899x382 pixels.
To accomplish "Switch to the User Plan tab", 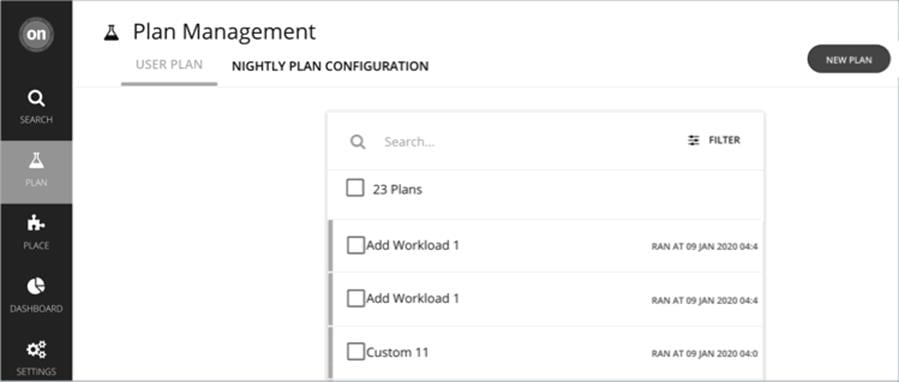I will point(169,65).
